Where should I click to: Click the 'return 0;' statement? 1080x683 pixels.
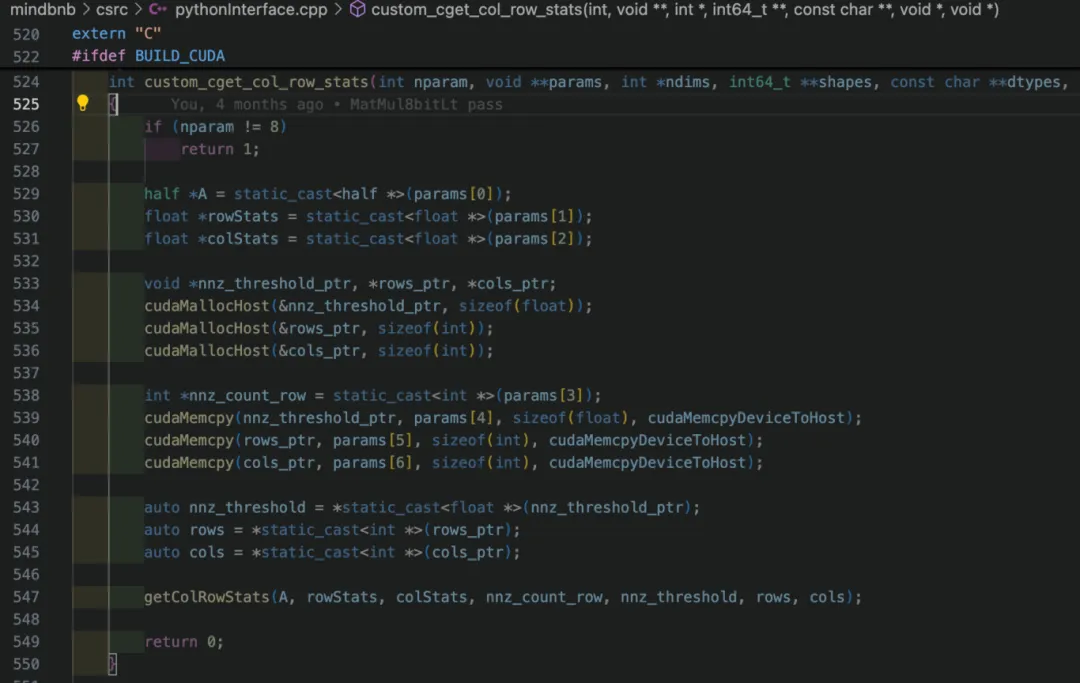pyautogui.click(x=184, y=642)
